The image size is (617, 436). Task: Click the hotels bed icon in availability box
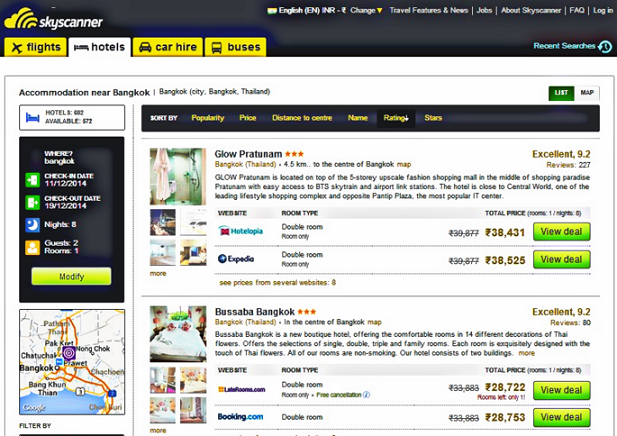[x=32, y=117]
